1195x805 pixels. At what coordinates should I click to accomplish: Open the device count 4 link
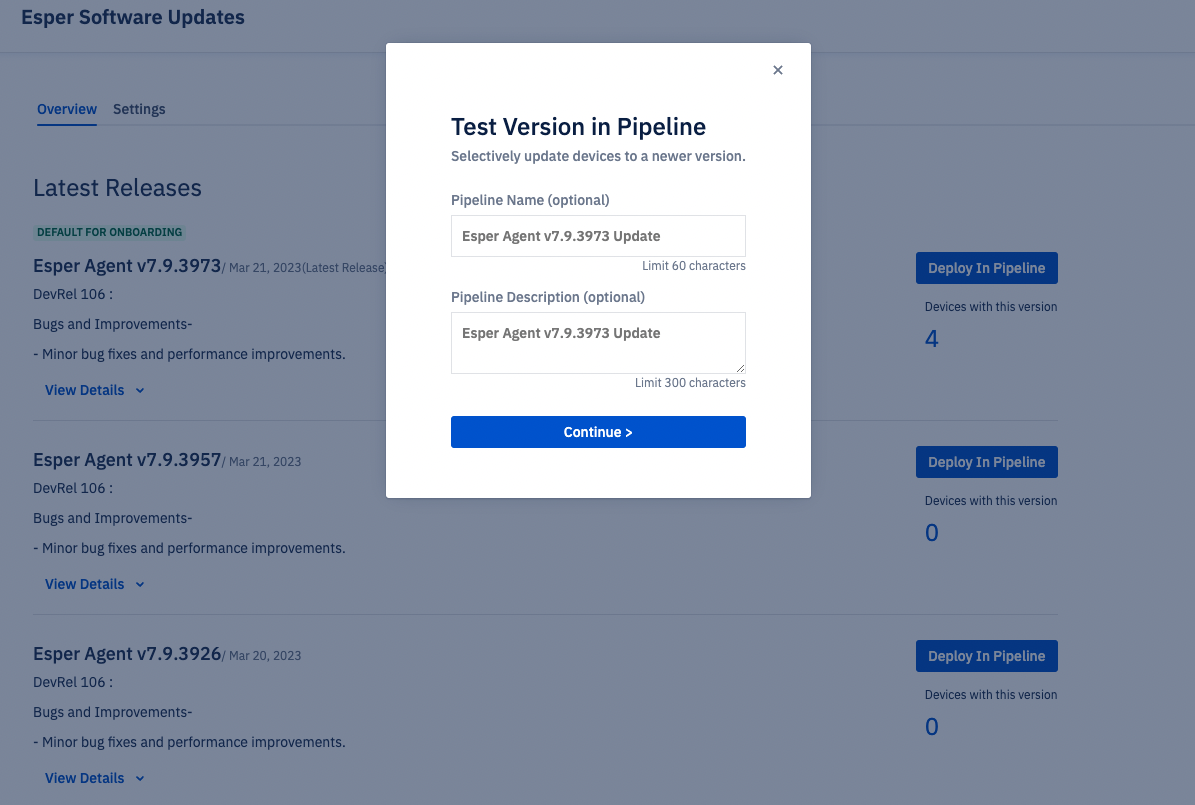[x=931, y=338]
